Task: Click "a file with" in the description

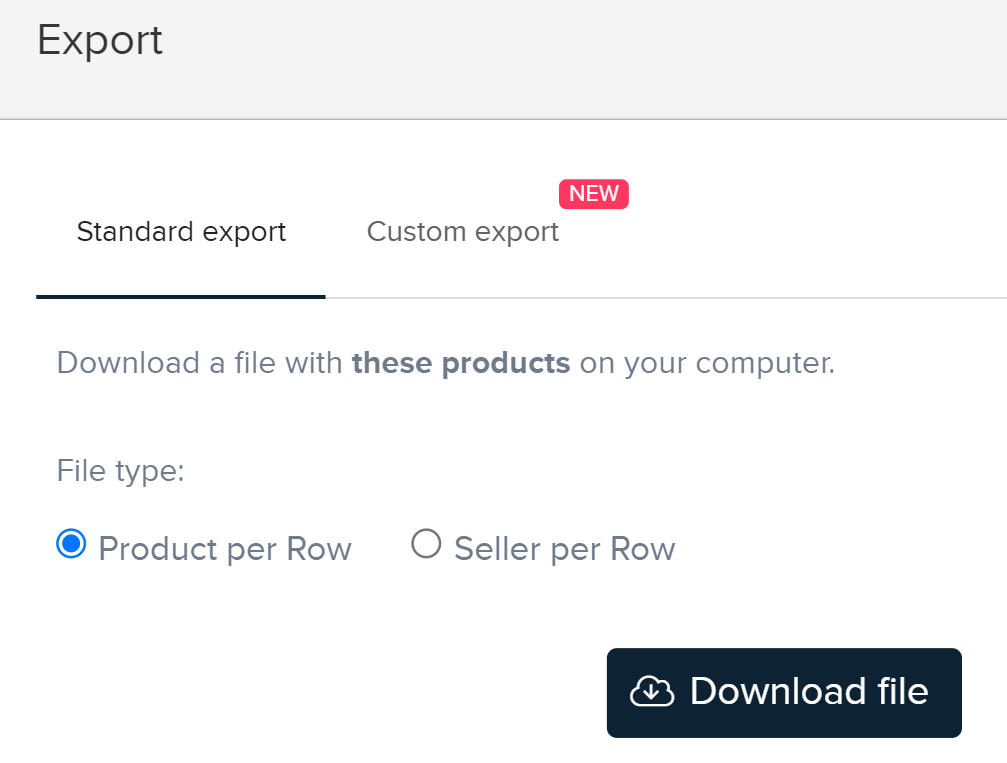Action: pos(275,362)
